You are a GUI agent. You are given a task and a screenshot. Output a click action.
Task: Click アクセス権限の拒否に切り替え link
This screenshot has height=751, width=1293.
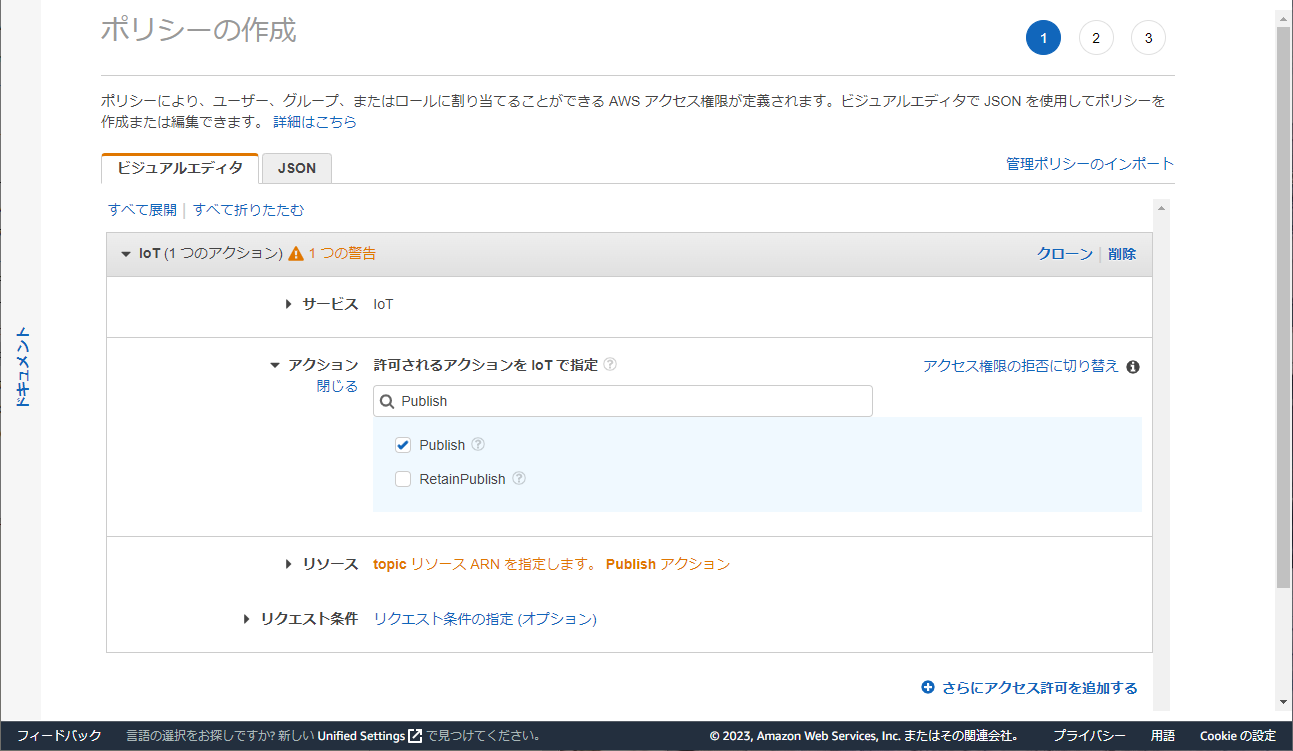click(1021, 366)
